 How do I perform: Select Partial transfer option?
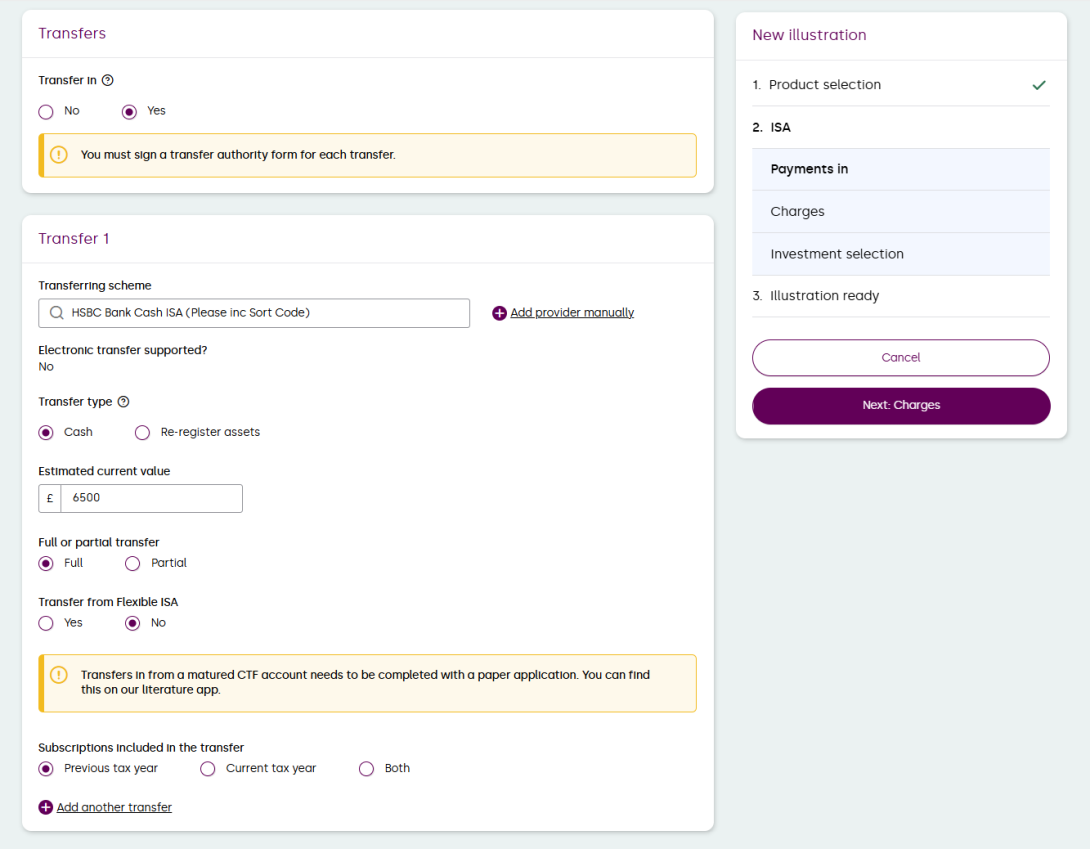click(x=133, y=563)
